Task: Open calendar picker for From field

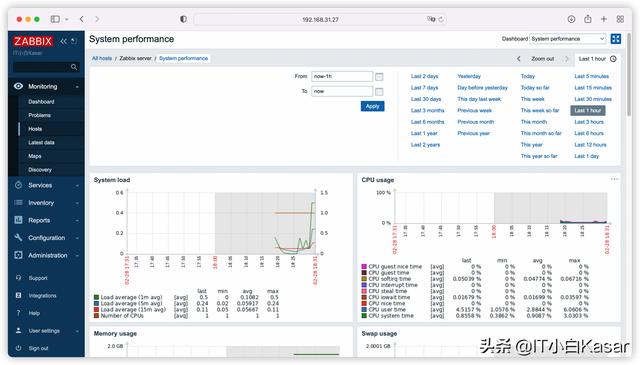Action: click(x=379, y=77)
